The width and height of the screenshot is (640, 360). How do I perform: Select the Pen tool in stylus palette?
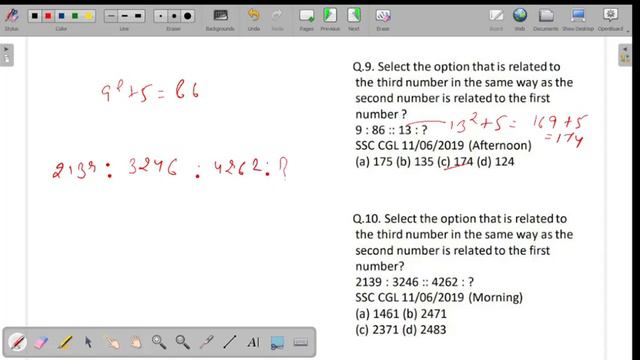click(x=18, y=342)
